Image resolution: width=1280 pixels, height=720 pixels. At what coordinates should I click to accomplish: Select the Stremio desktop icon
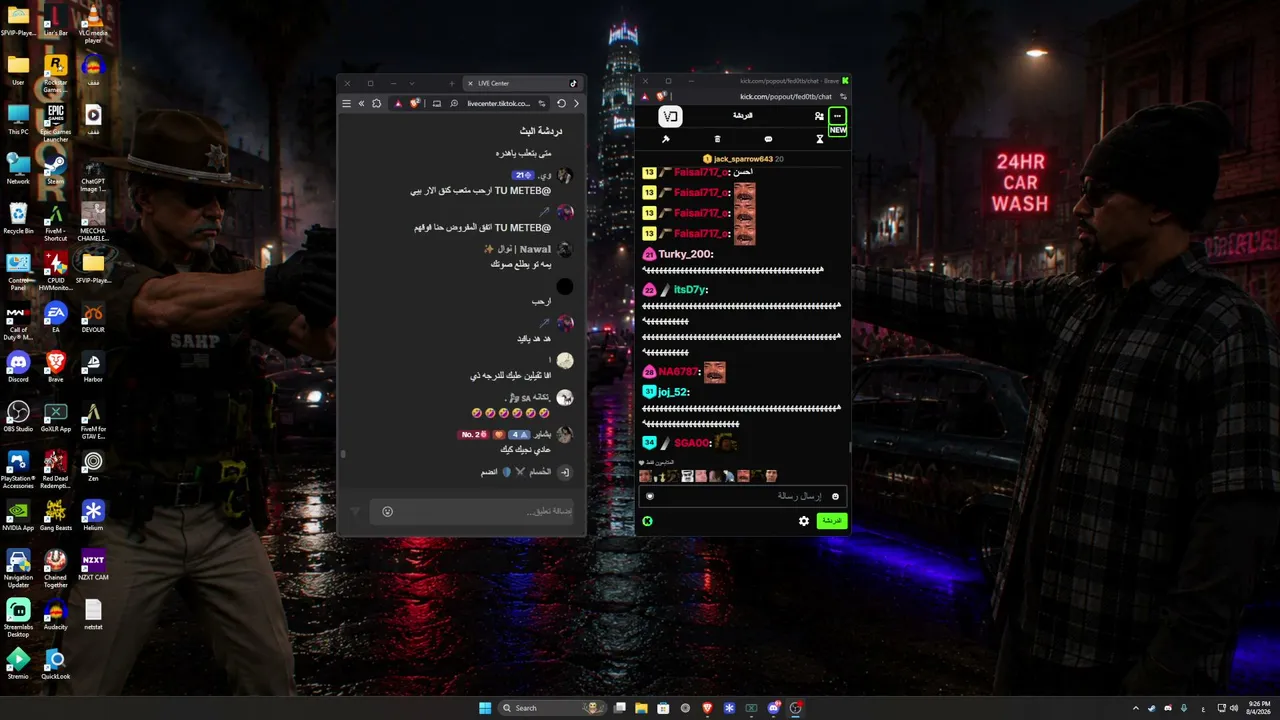tap(18, 662)
